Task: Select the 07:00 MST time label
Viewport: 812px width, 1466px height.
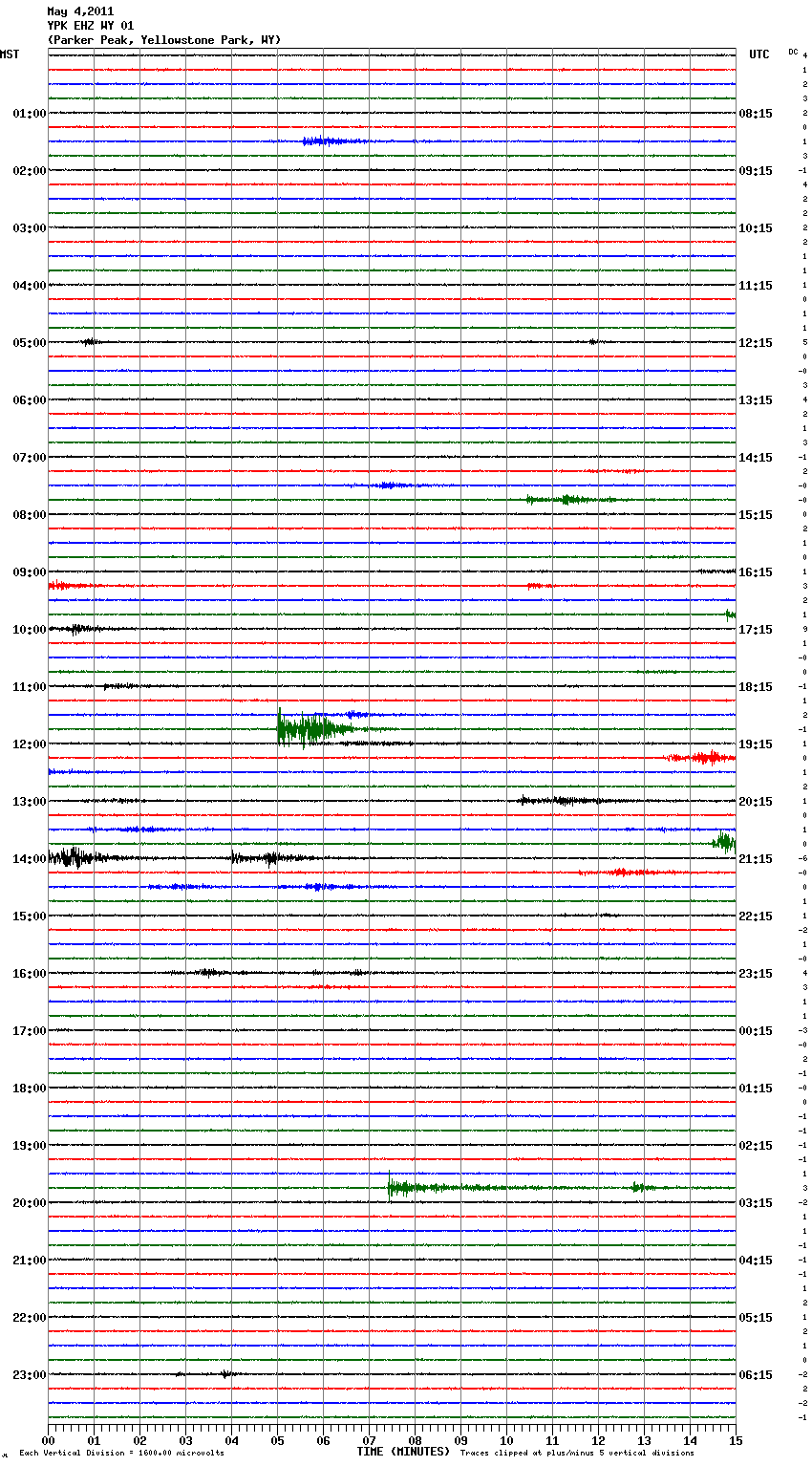Action: coord(29,457)
